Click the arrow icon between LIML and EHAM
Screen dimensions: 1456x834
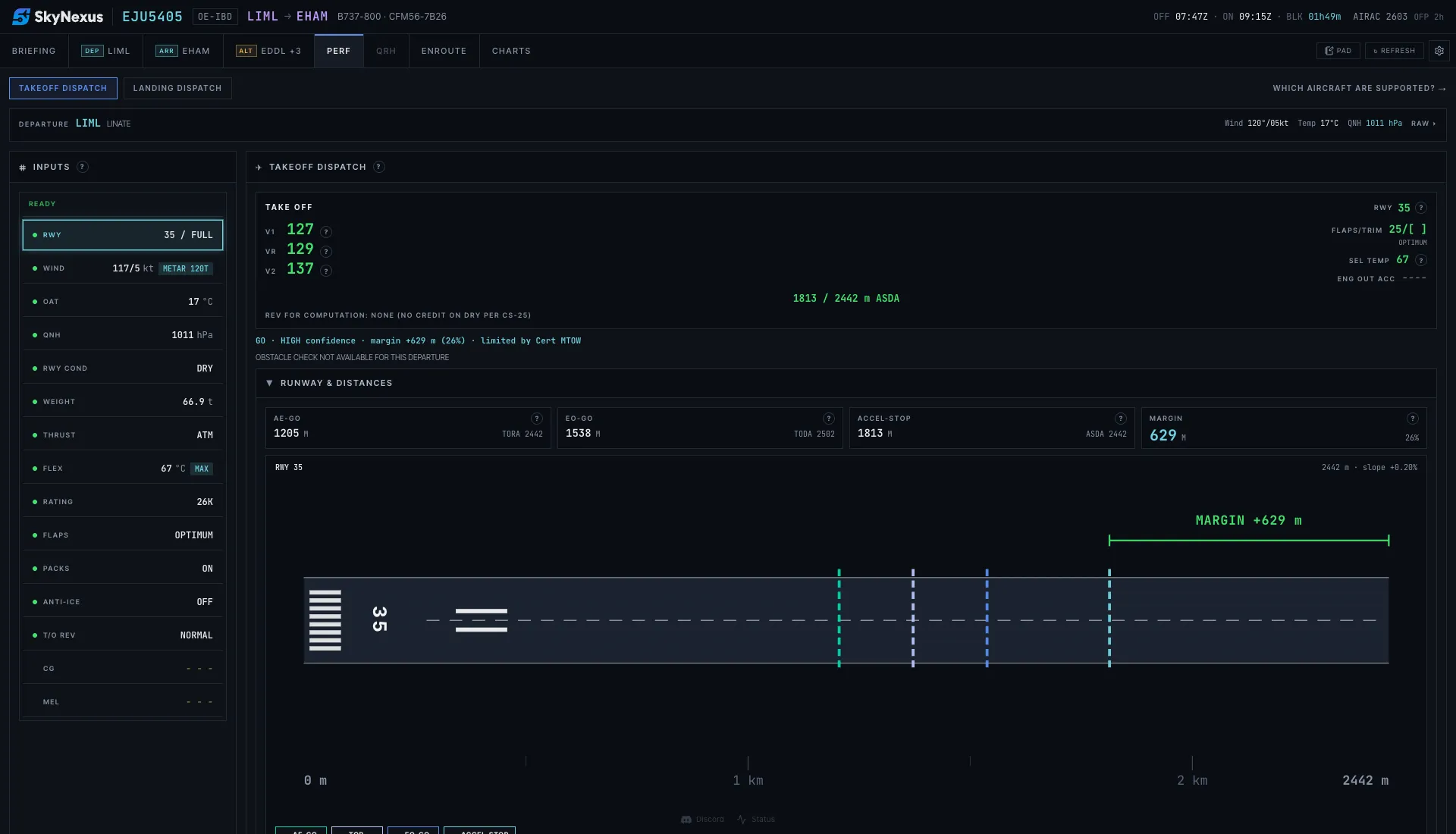click(287, 17)
